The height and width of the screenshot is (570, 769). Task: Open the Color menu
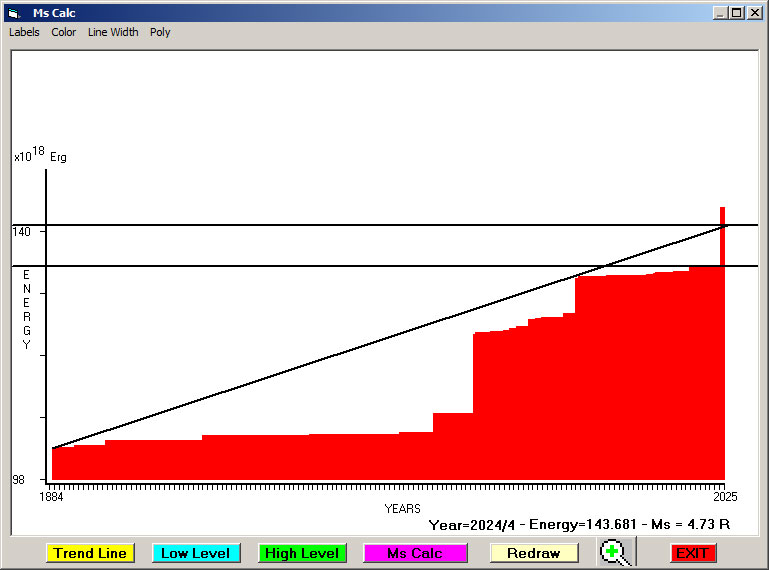64,32
